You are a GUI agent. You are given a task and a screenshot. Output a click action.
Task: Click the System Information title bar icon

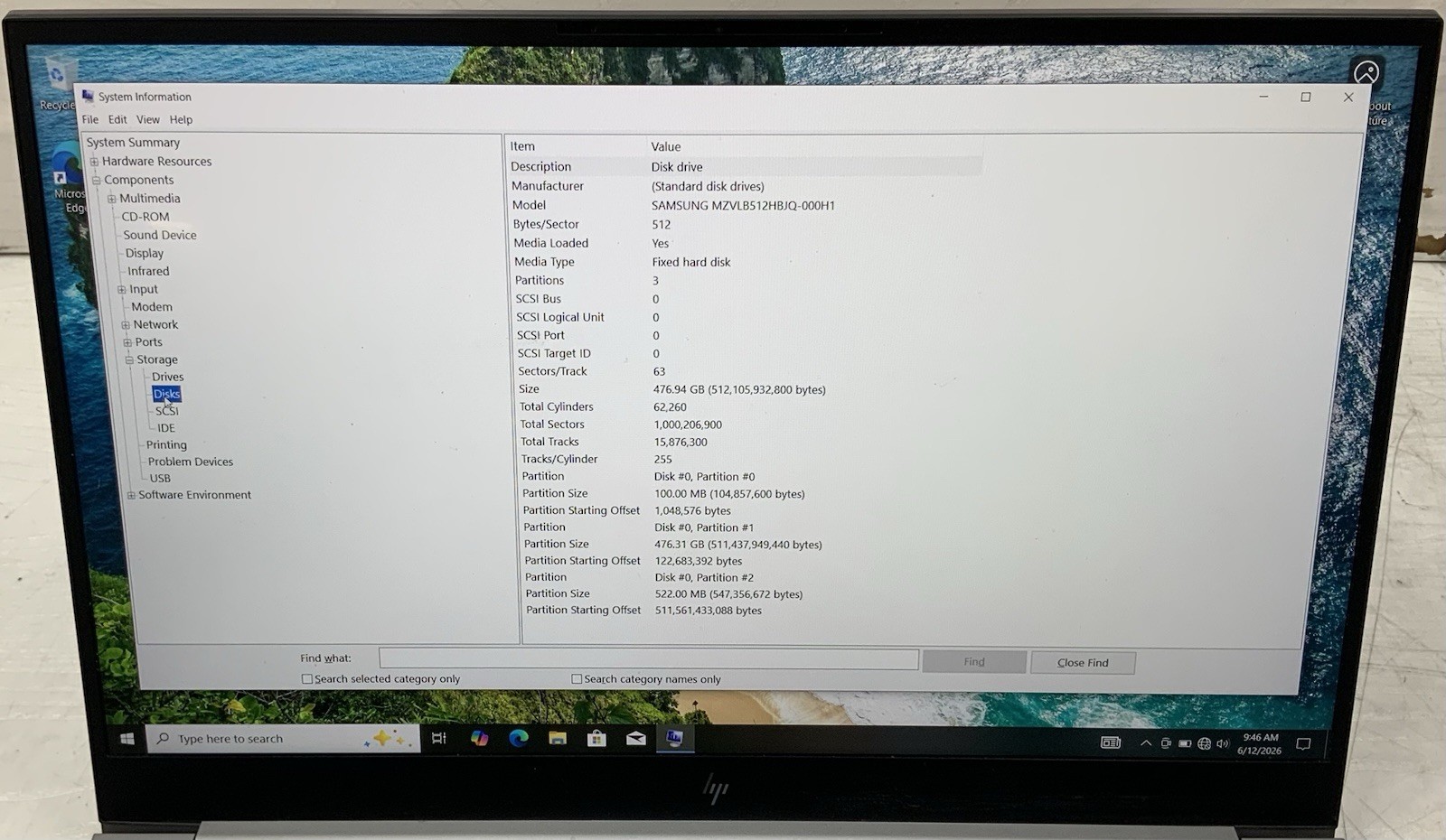(x=88, y=96)
